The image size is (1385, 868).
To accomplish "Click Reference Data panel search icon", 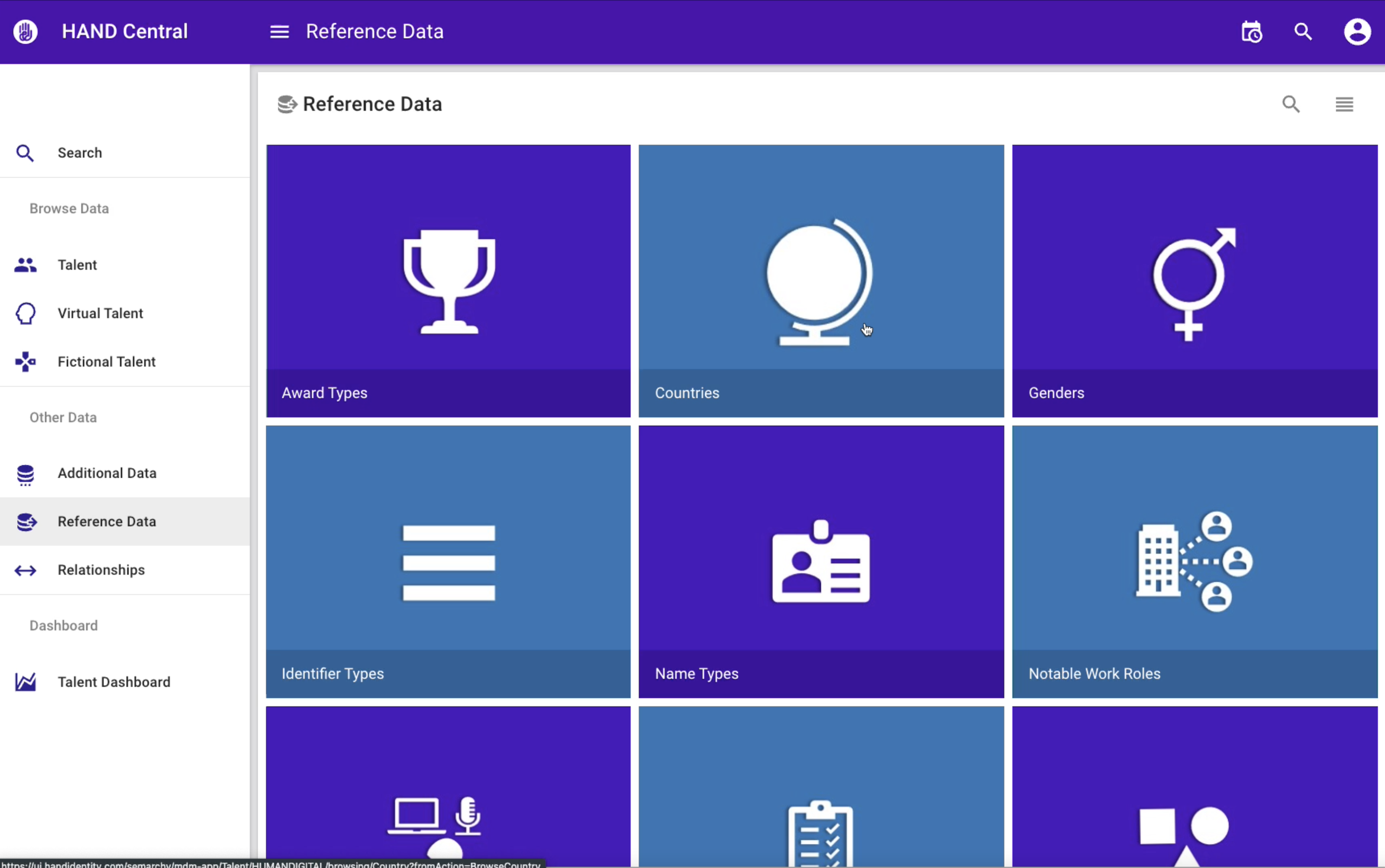I will coord(1291,104).
